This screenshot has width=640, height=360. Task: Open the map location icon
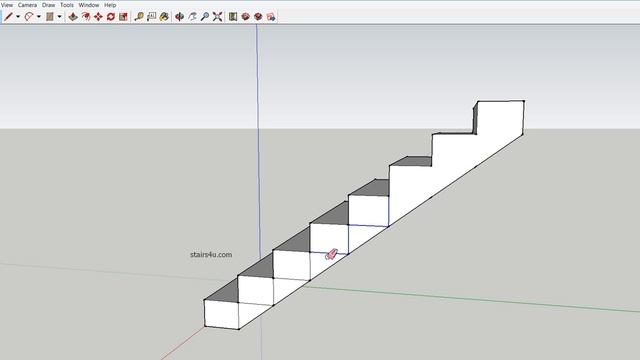click(x=233, y=17)
